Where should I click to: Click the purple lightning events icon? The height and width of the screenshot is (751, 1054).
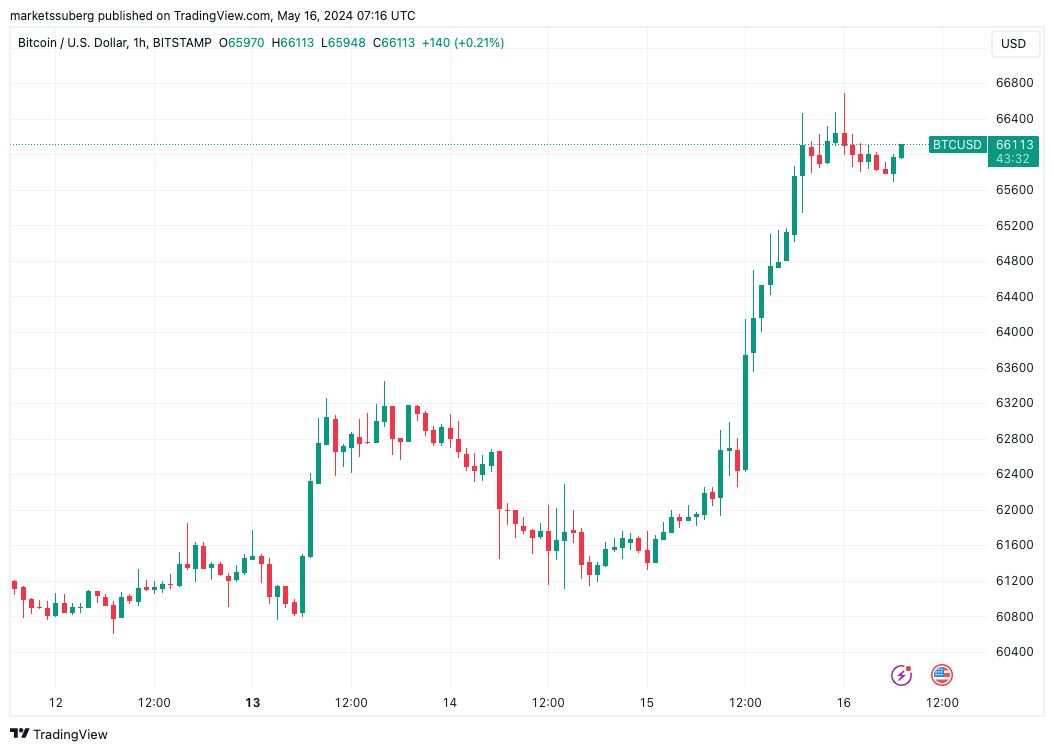pyautogui.click(x=901, y=675)
